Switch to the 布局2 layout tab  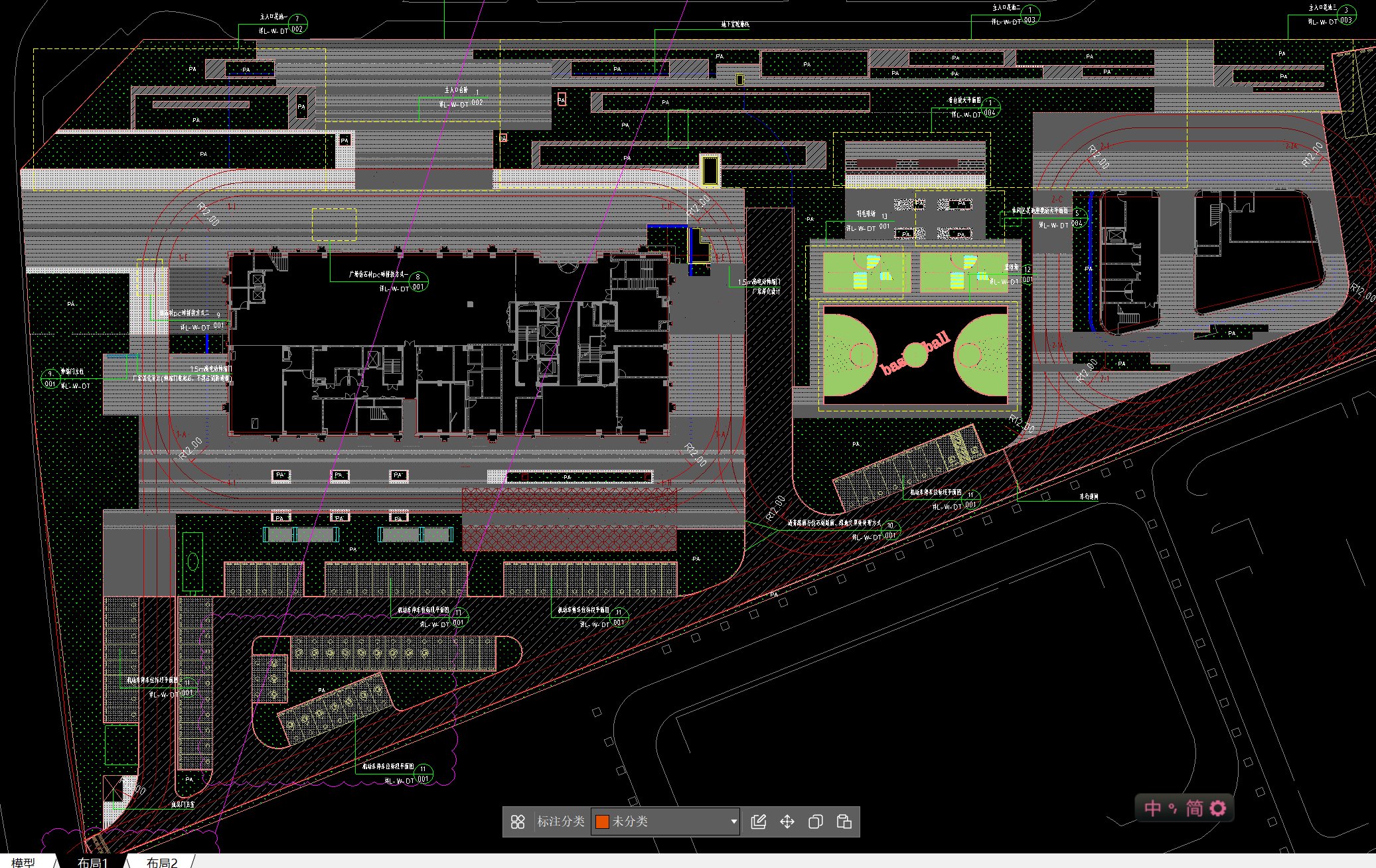pos(162,862)
